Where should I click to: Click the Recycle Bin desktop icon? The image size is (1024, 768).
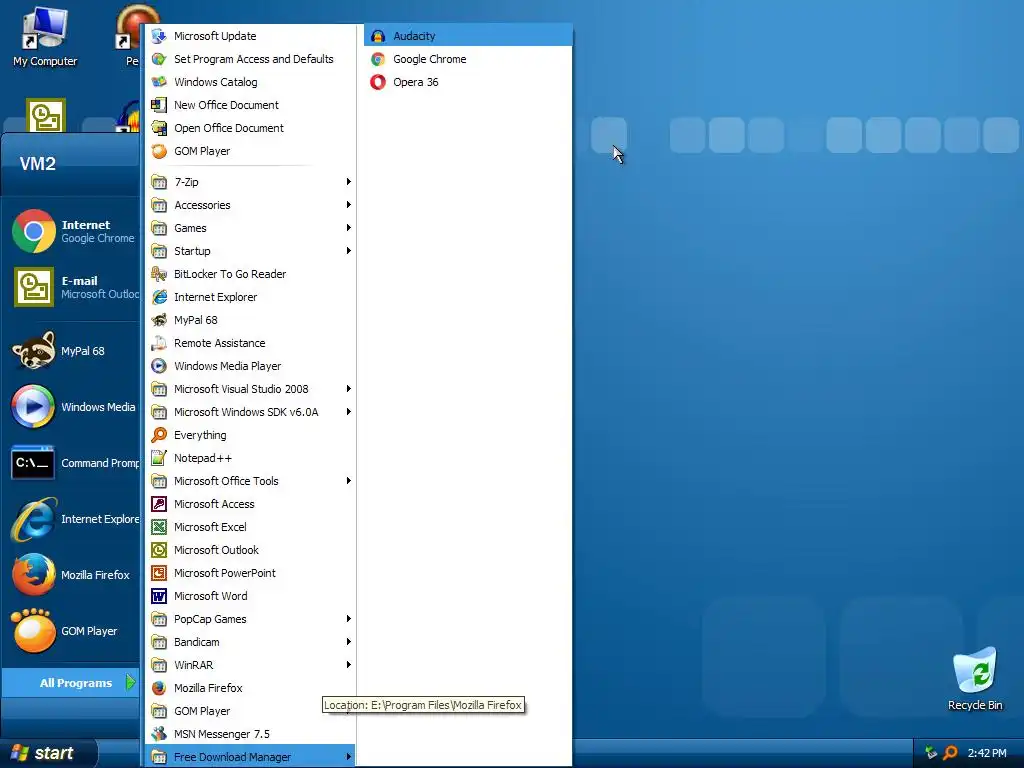[974, 679]
